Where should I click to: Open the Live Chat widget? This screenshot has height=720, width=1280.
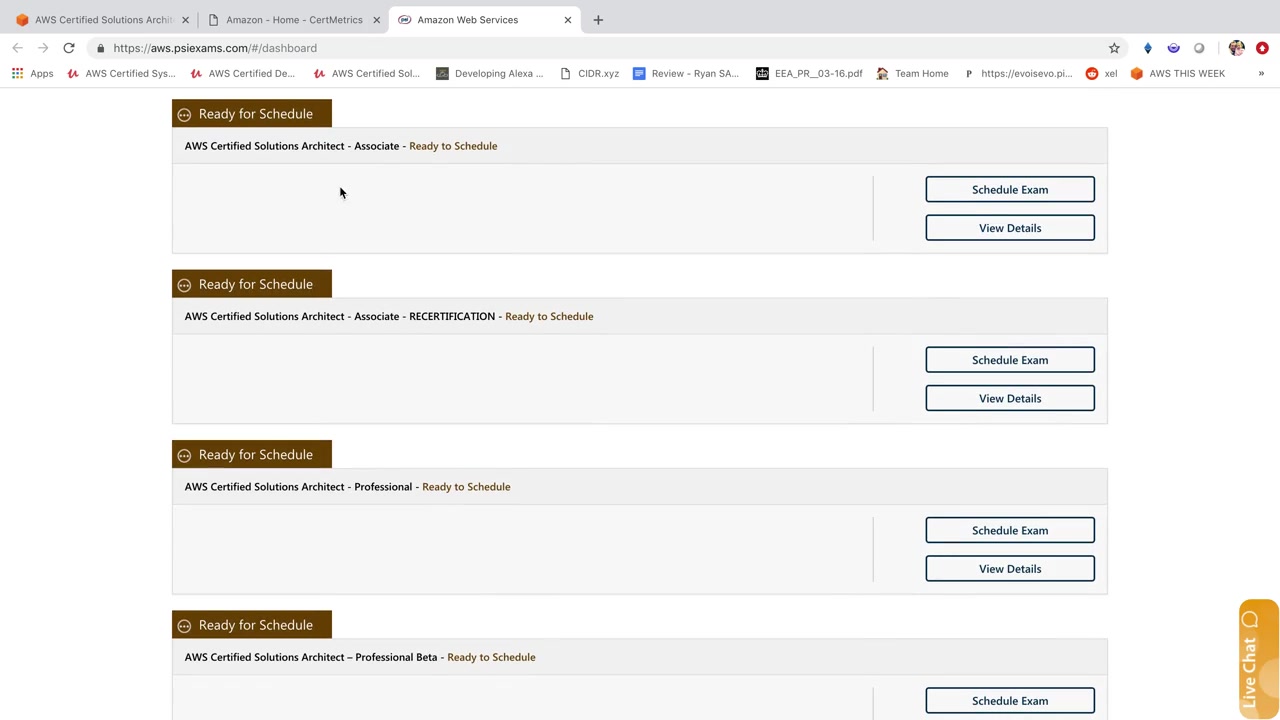pos(1258,659)
